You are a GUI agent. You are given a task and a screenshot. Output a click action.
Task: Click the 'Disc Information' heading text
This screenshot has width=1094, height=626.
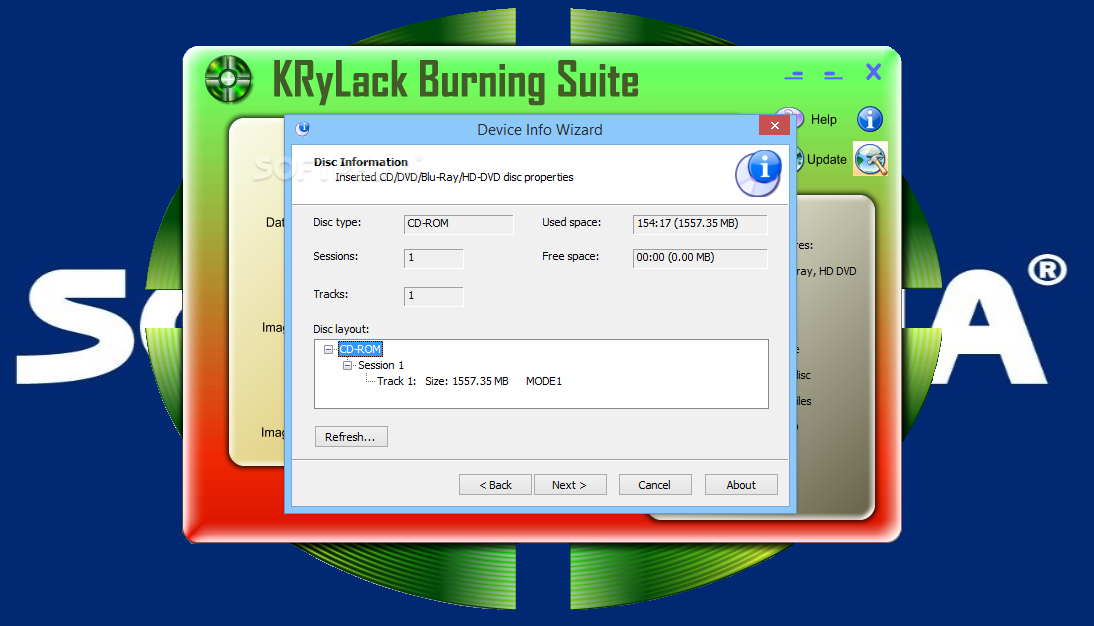[361, 162]
